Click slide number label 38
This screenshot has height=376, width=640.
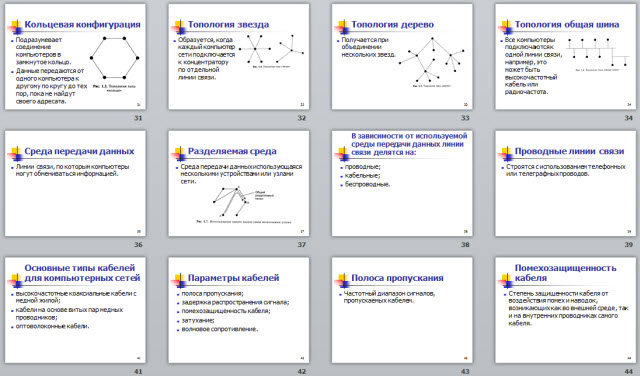pyautogui.click(x=465, y=245)
